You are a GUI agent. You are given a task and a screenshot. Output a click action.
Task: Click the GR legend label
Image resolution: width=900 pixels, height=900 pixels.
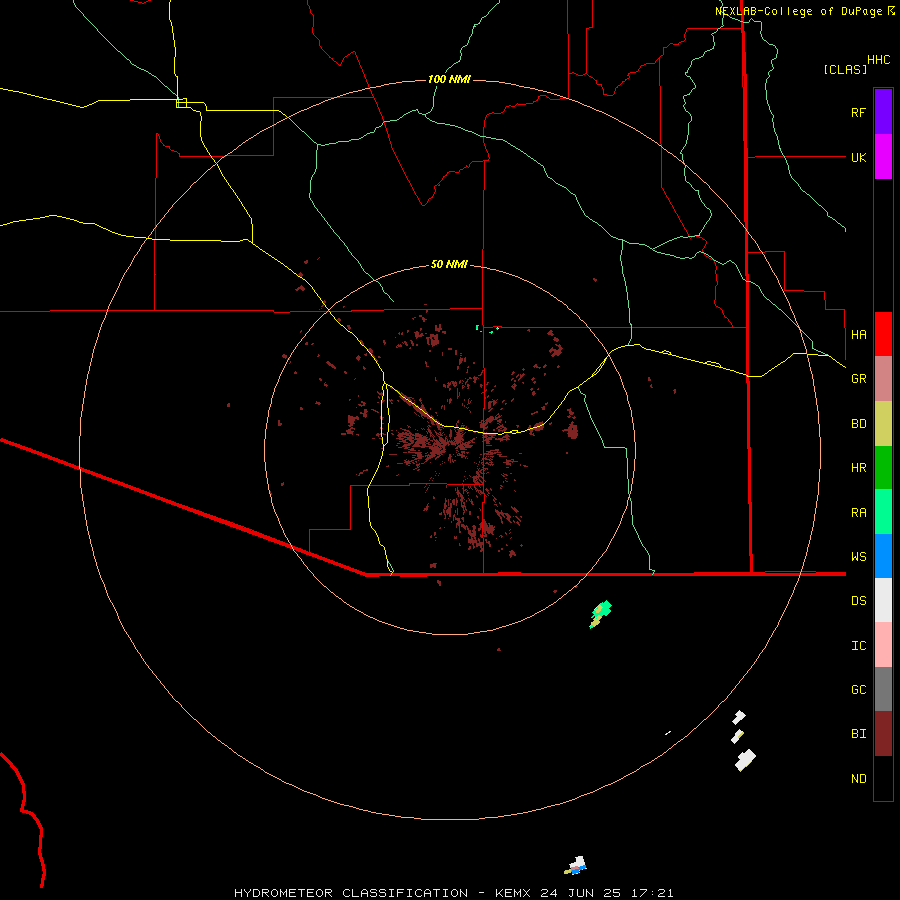858,379
